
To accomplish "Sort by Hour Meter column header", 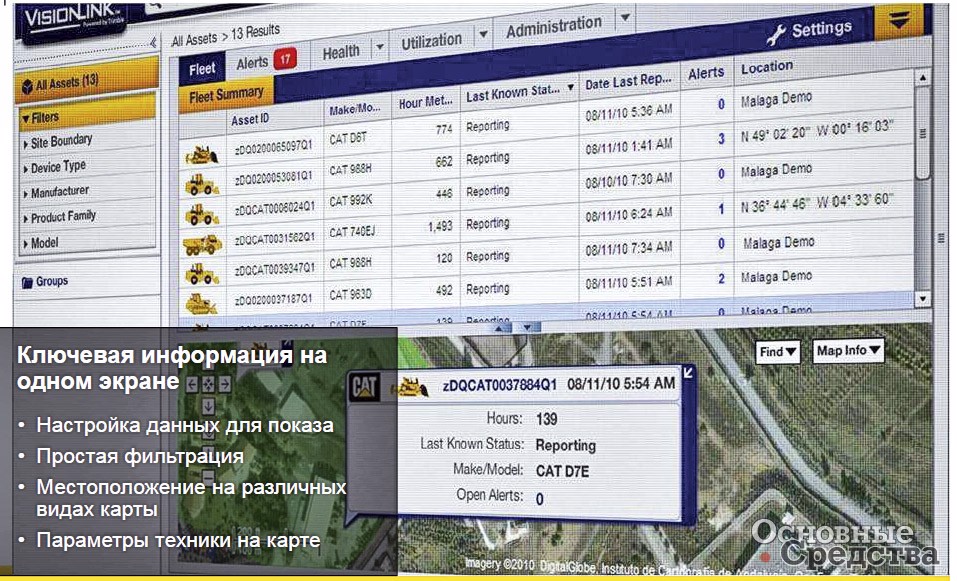I will click(x=425, y=103).
